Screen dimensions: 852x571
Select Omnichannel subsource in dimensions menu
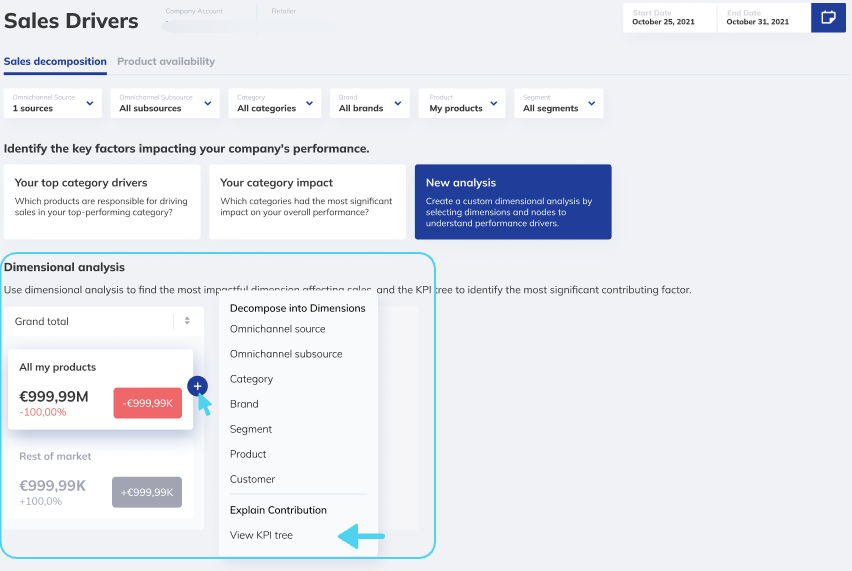pos(286,354)
